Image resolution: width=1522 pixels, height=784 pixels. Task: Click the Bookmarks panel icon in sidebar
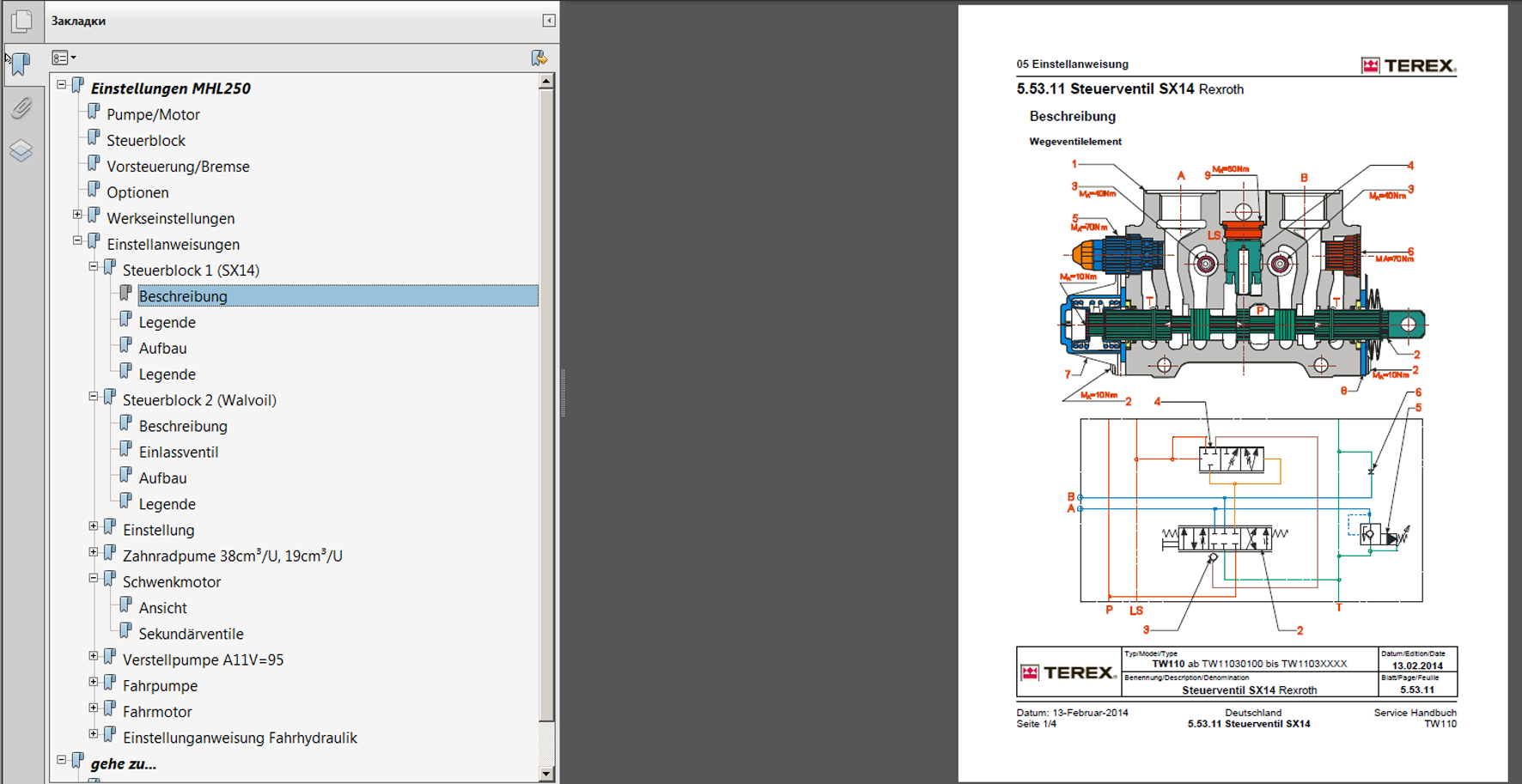pos(21,64)
